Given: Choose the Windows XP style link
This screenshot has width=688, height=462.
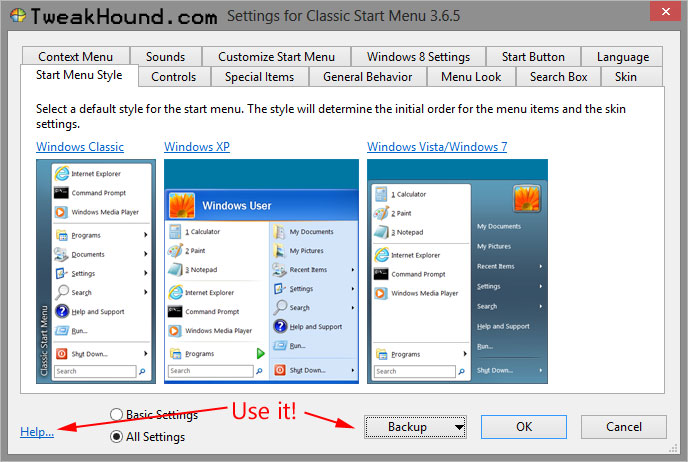Looking at the screenshot, I should pyautogui.click(x=197, y=147).
